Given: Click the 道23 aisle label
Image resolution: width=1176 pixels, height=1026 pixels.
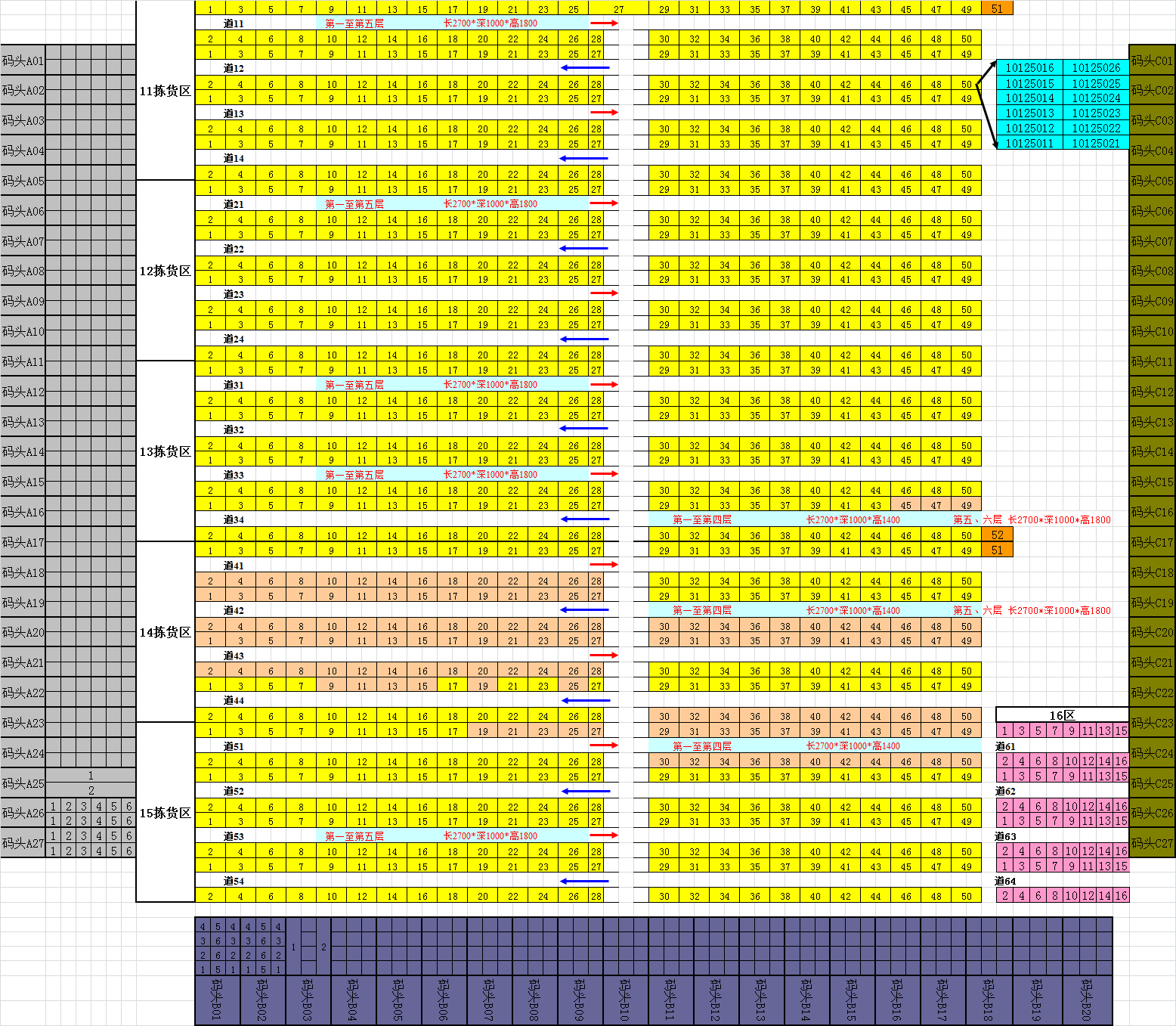Looking at the screenshot, I should click(234, 294).
